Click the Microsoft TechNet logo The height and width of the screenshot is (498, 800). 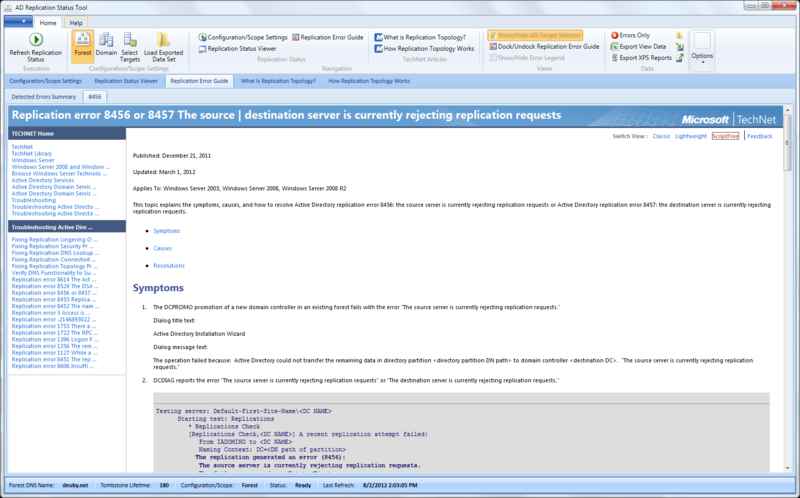click(729, 119)
